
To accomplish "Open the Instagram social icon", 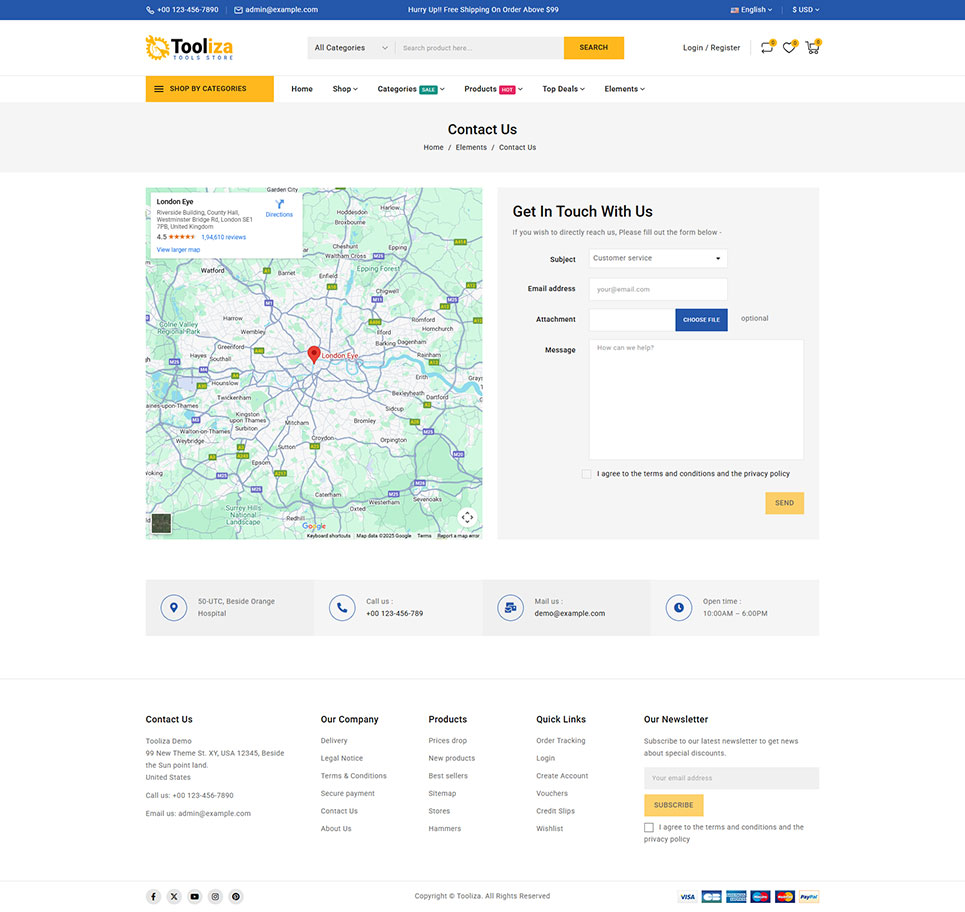I will [215, 897].
